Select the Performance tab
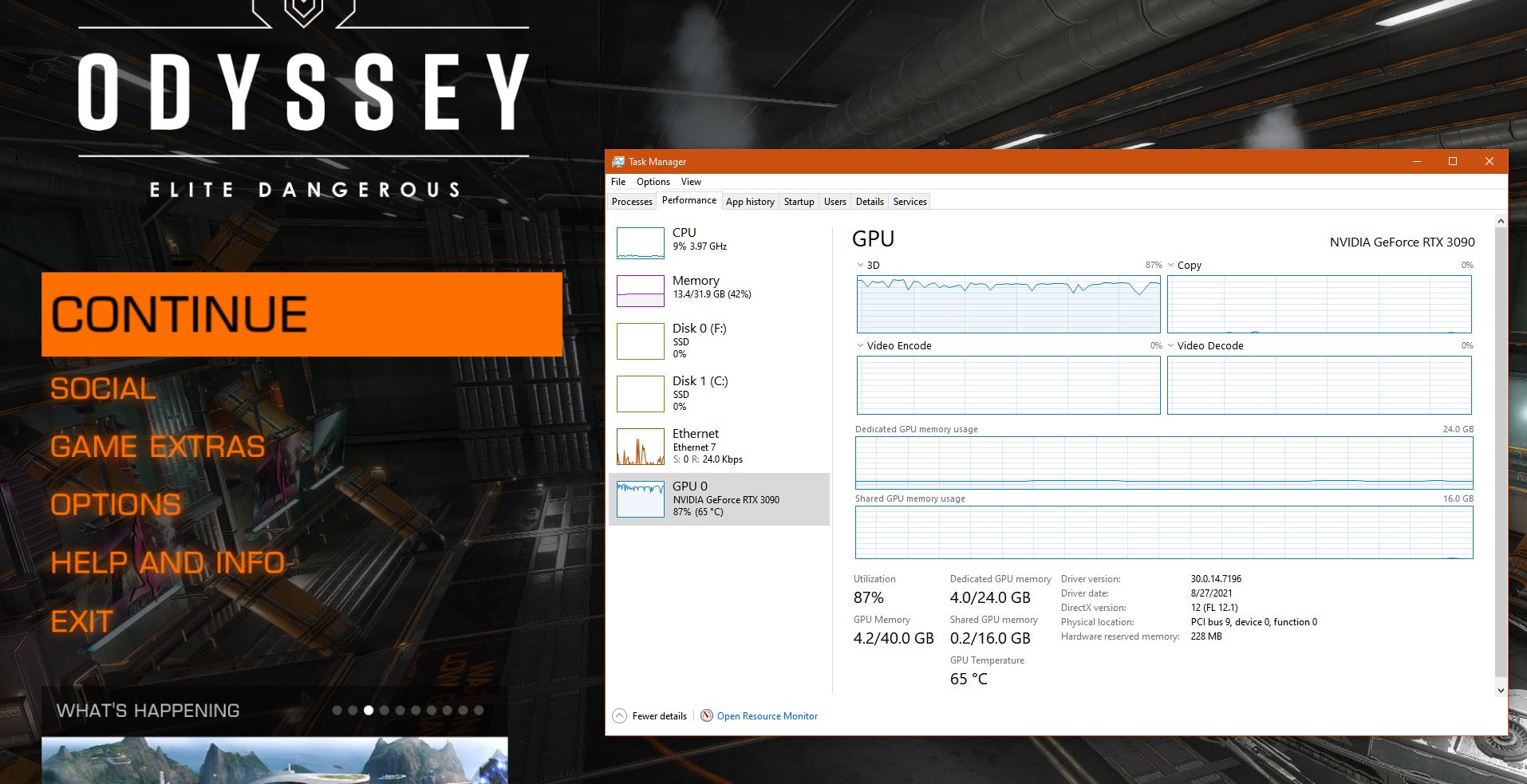 (689, 200)
